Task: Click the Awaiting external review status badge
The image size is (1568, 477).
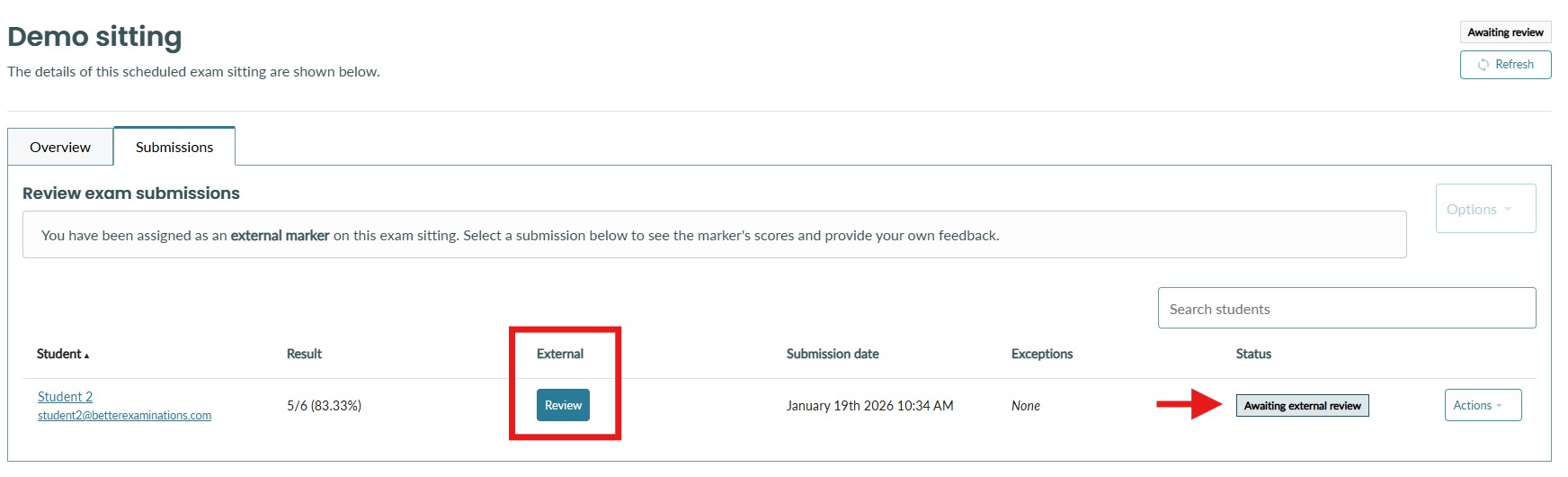Action: 1302,406
